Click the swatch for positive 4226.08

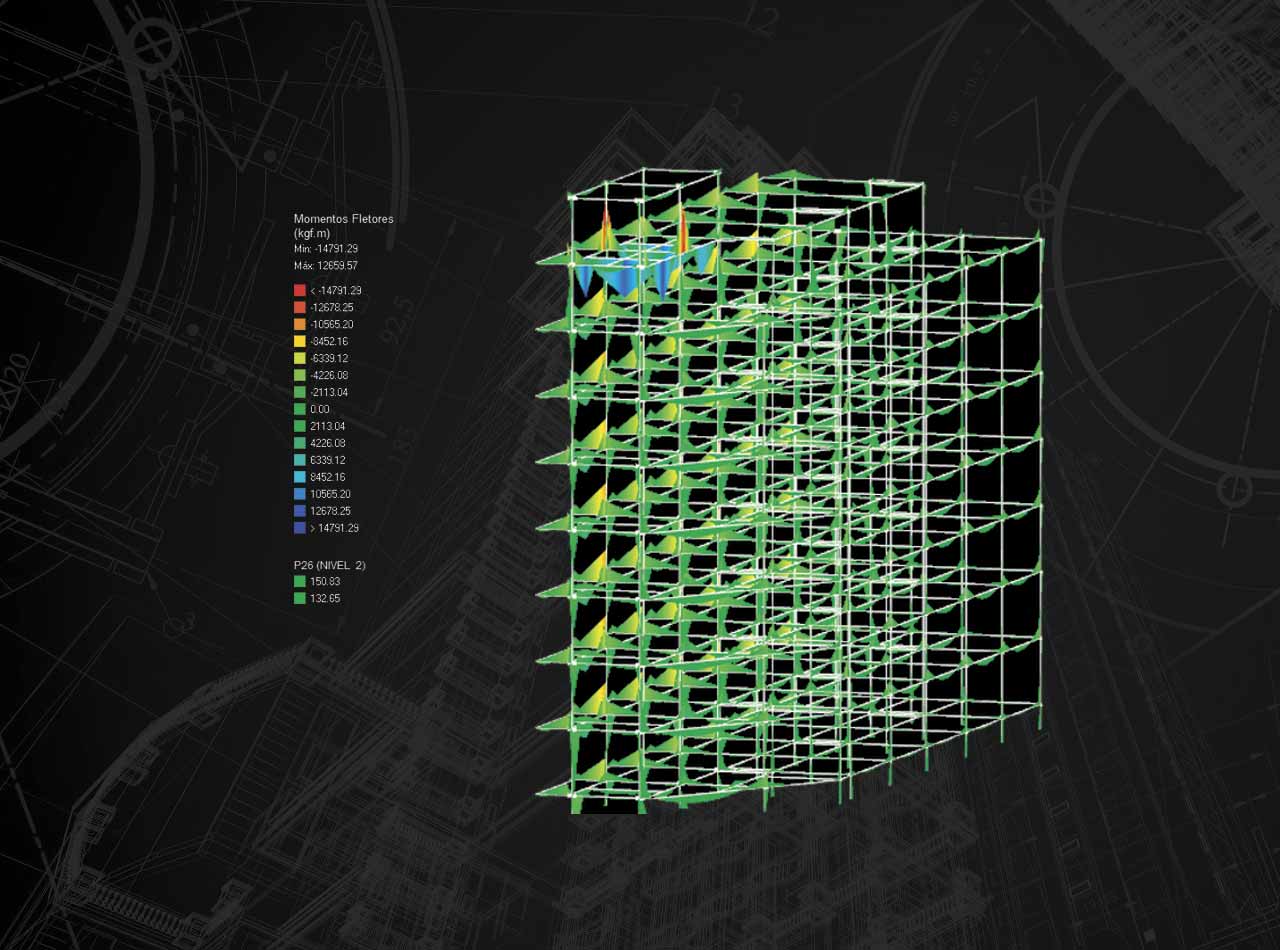[299, 443]
